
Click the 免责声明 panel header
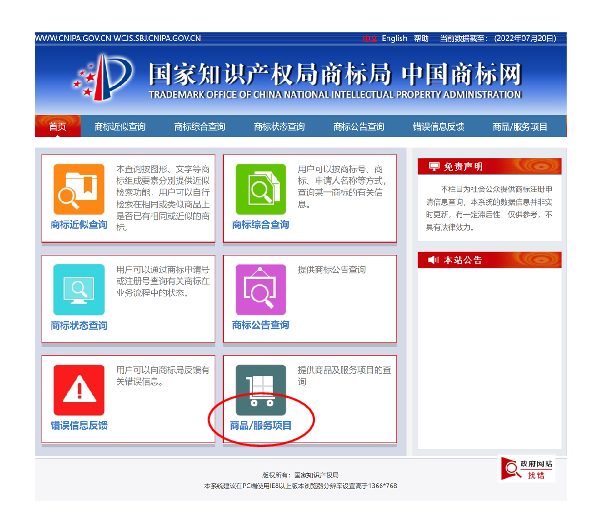(x=490, y=166)
